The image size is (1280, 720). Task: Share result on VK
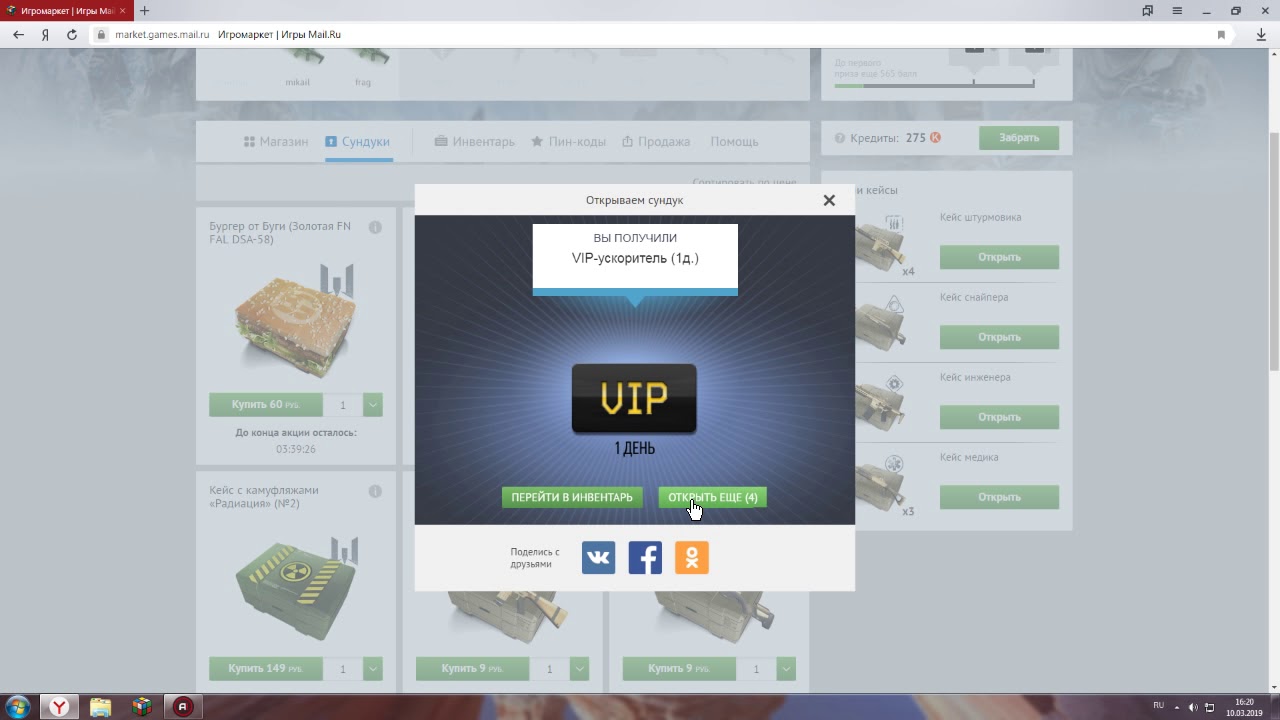coord(598,557)
